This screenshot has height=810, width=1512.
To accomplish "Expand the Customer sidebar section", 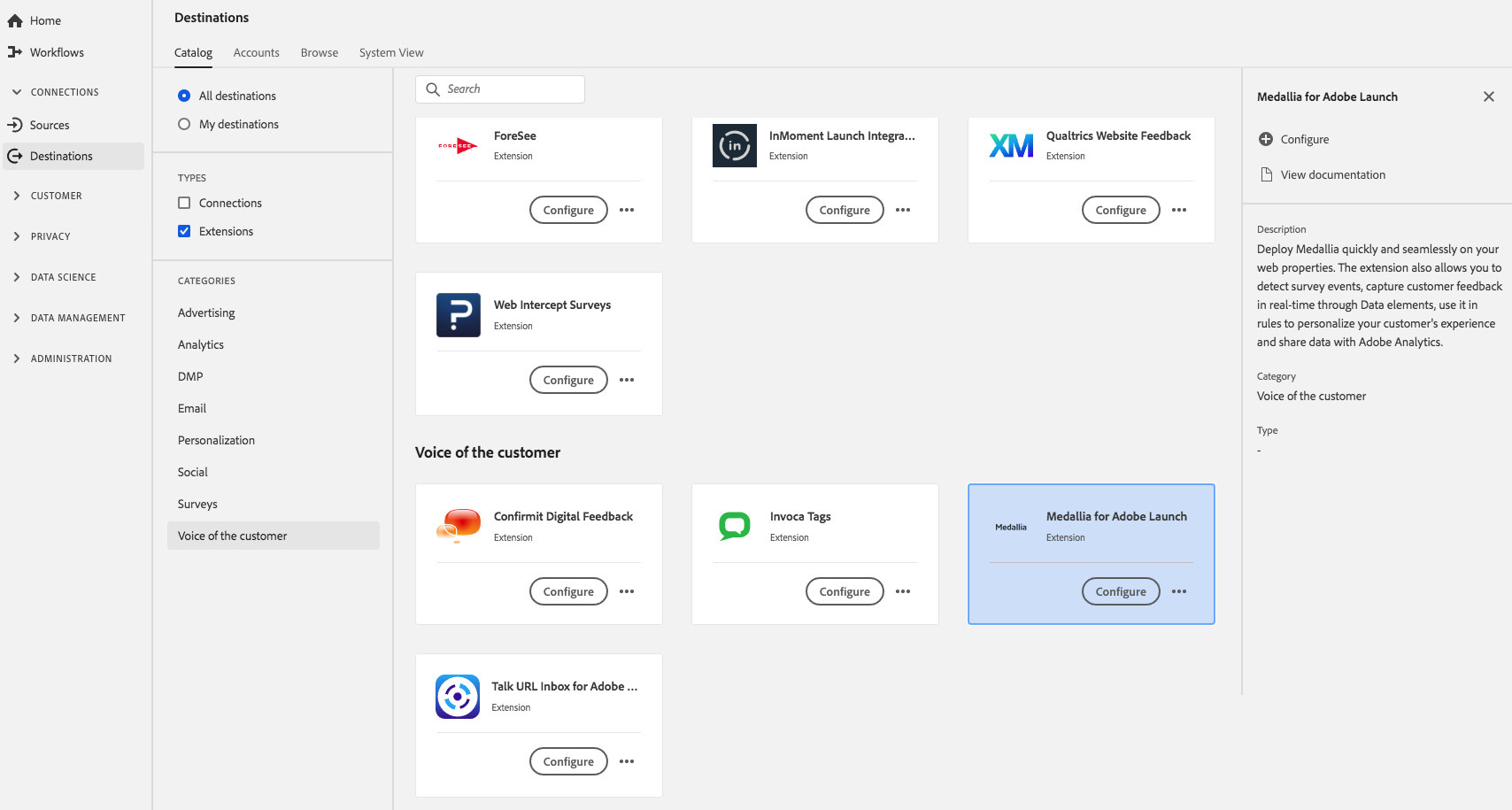I will click(17, 196).
